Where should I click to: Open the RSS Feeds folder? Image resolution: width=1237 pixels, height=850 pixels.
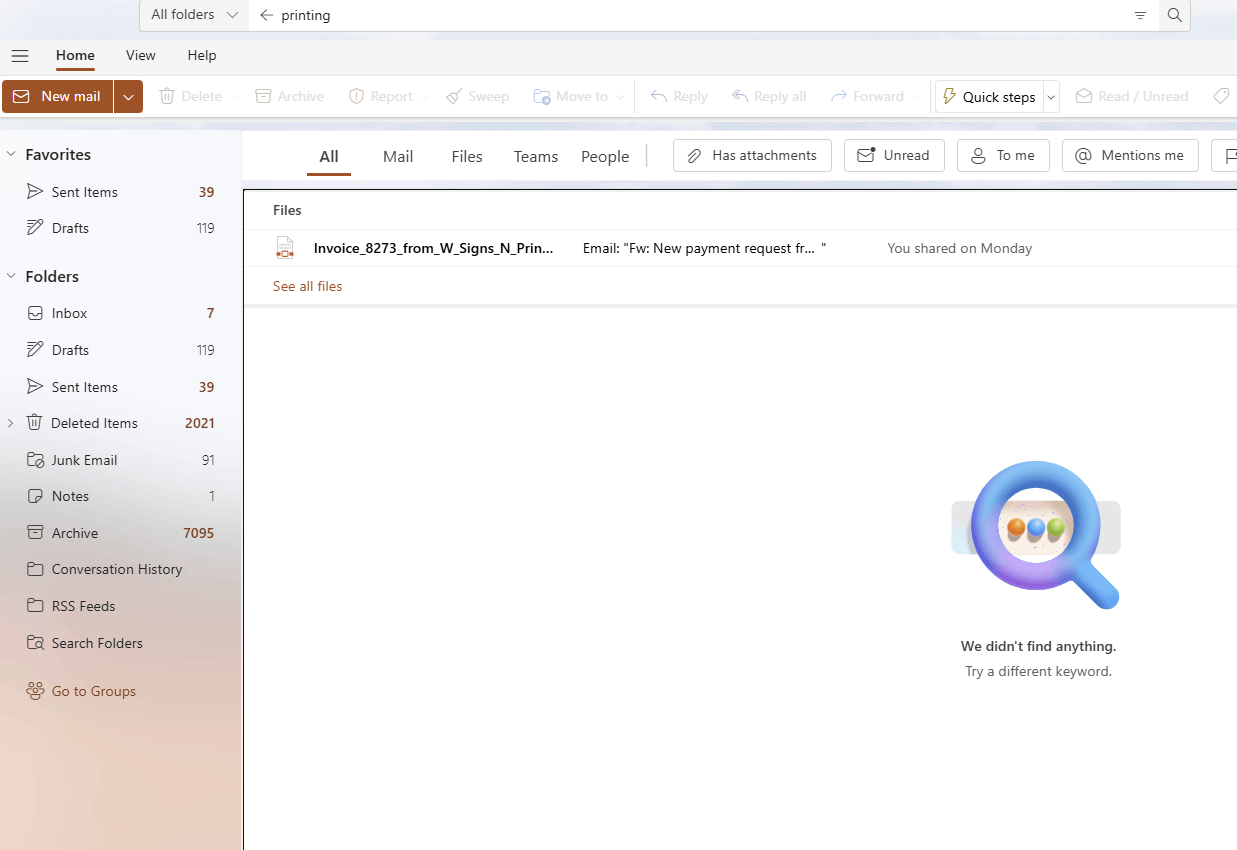pyautogui.click(x=120, y=606)
